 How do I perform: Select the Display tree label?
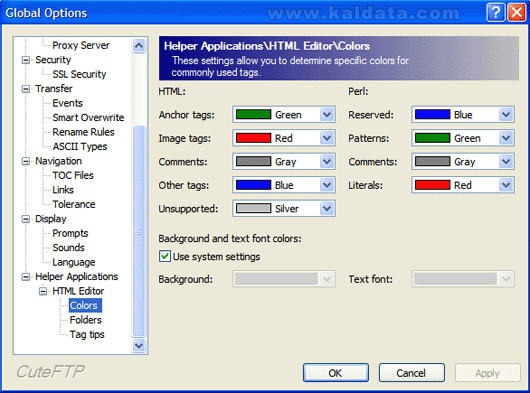pyautogui.click(x=51, y=219)
